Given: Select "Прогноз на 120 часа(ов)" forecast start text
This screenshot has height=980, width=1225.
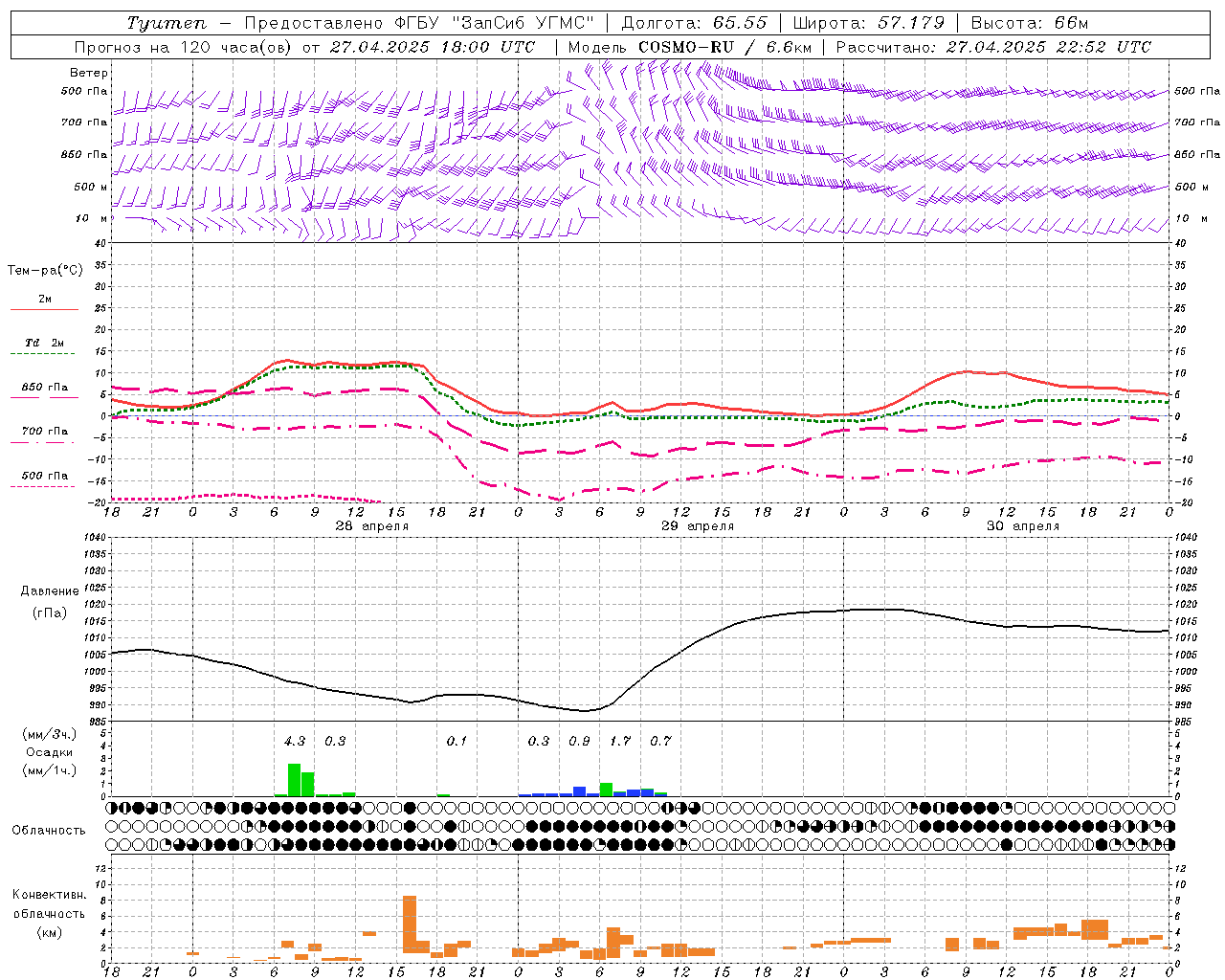Looking at the screenshot, I should 184,47.
